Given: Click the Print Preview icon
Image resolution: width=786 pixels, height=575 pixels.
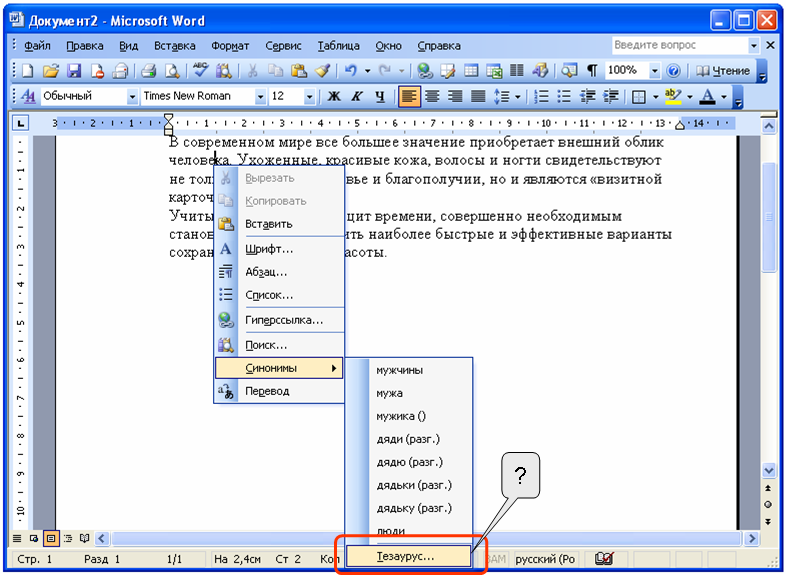Looking at the screenshot, I should (172, 71).
